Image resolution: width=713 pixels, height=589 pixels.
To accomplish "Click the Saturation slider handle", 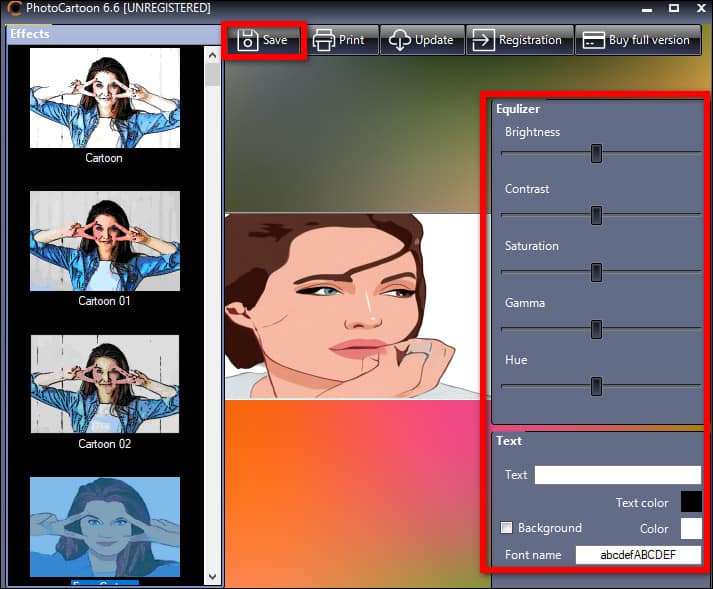I will 596,272.
